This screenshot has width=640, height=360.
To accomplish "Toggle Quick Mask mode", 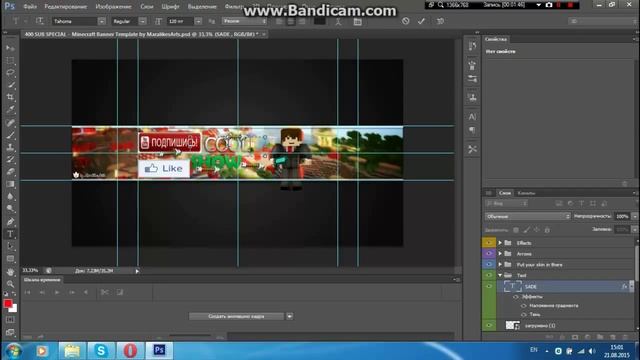I will click(10, 320).
